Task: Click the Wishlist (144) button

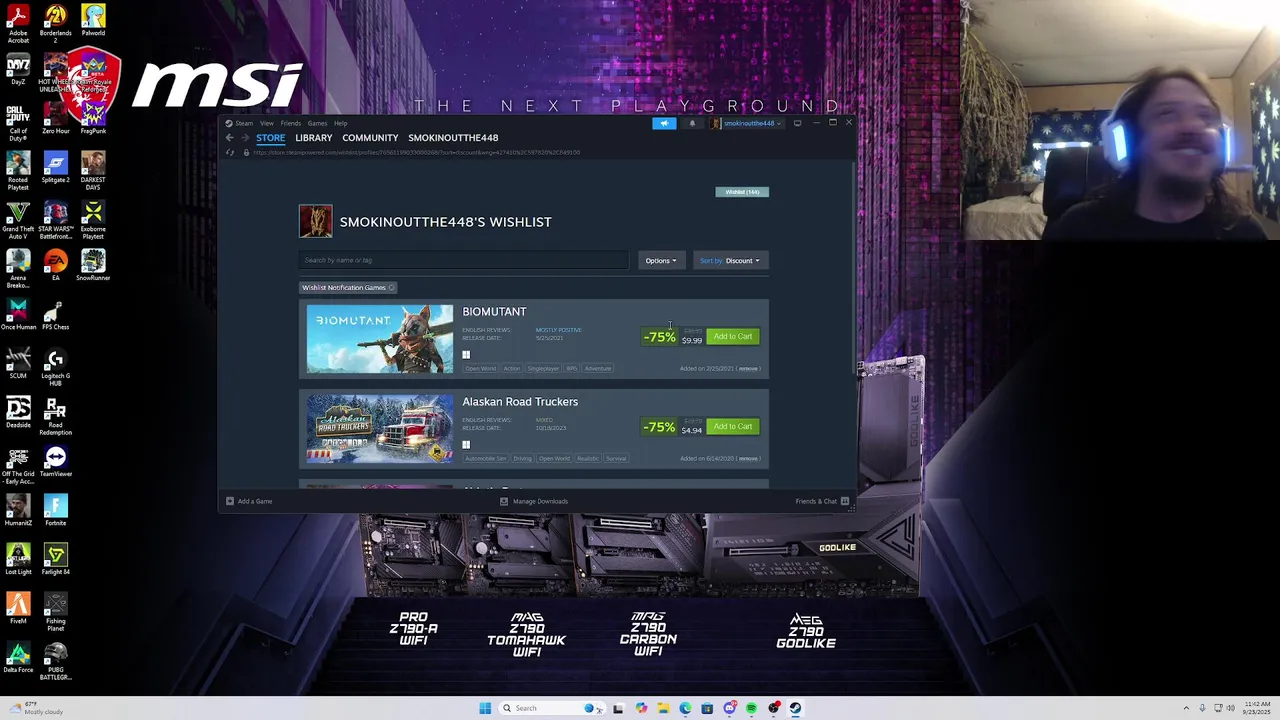Action: pyautogui.click(x=742, y=192)
